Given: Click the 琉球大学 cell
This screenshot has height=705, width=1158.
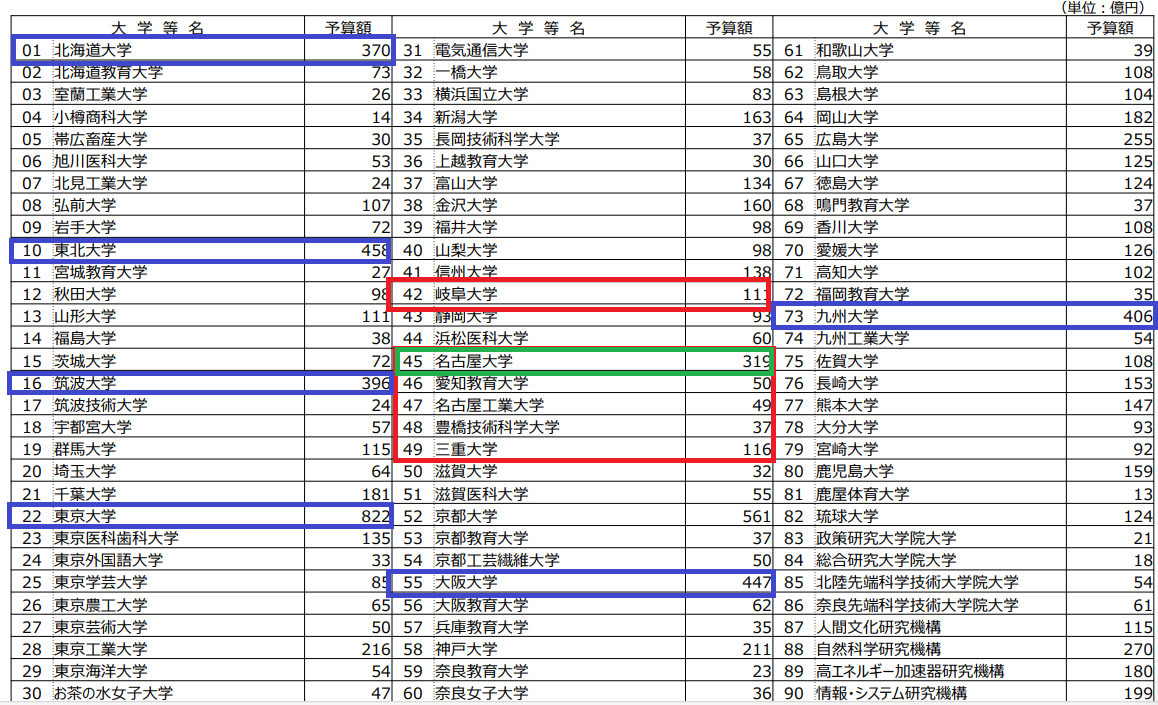Looking at the screenshot, I should pyautogui.click(x=847, y=516).
